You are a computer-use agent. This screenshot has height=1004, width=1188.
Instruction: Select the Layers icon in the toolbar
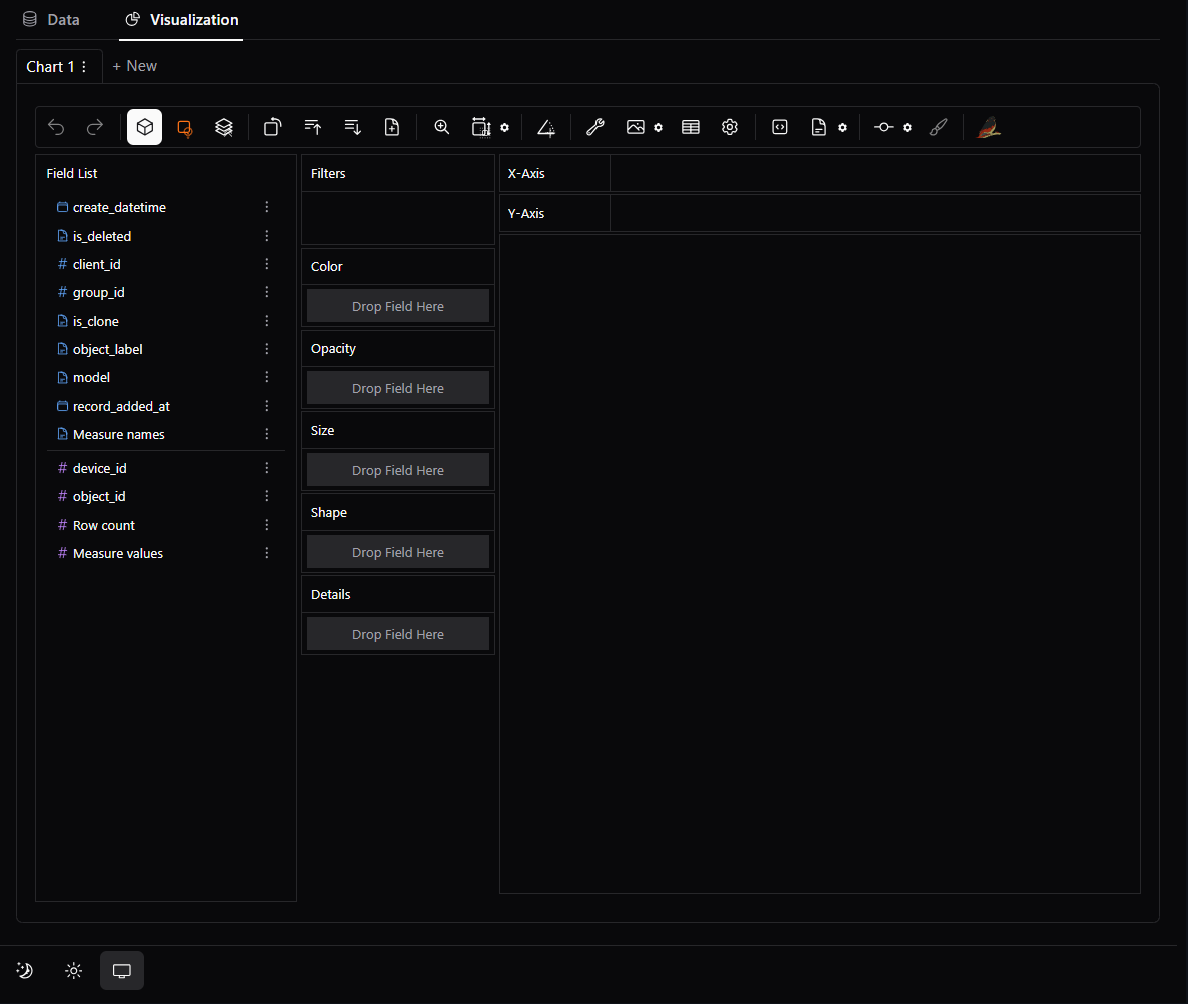(223, 127)
